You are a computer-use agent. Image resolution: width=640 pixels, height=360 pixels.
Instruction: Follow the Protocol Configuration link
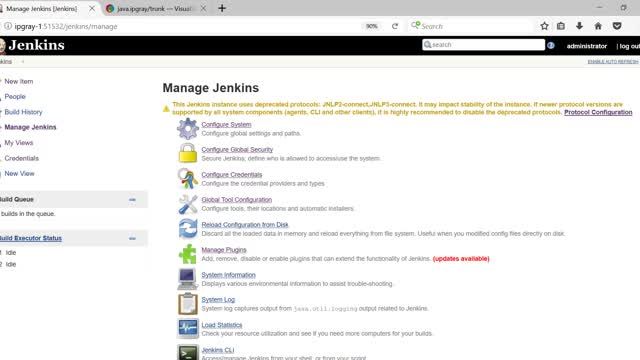(x=598, y=112)
